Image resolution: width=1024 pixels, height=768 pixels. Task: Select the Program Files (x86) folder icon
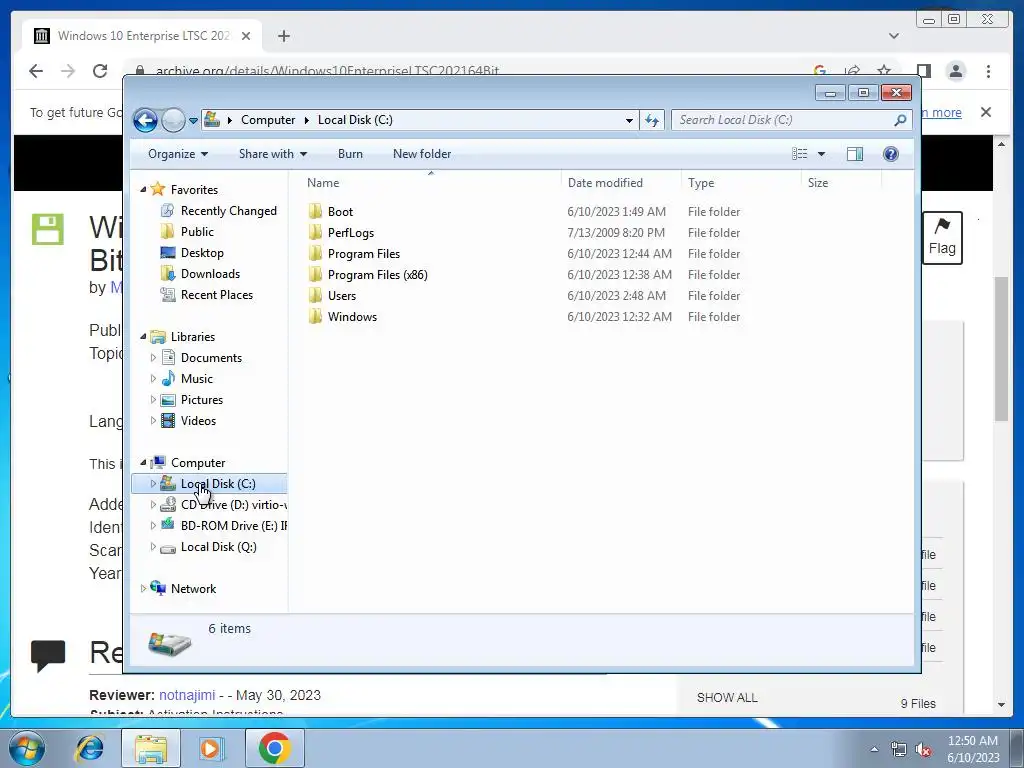click(315, 274)
